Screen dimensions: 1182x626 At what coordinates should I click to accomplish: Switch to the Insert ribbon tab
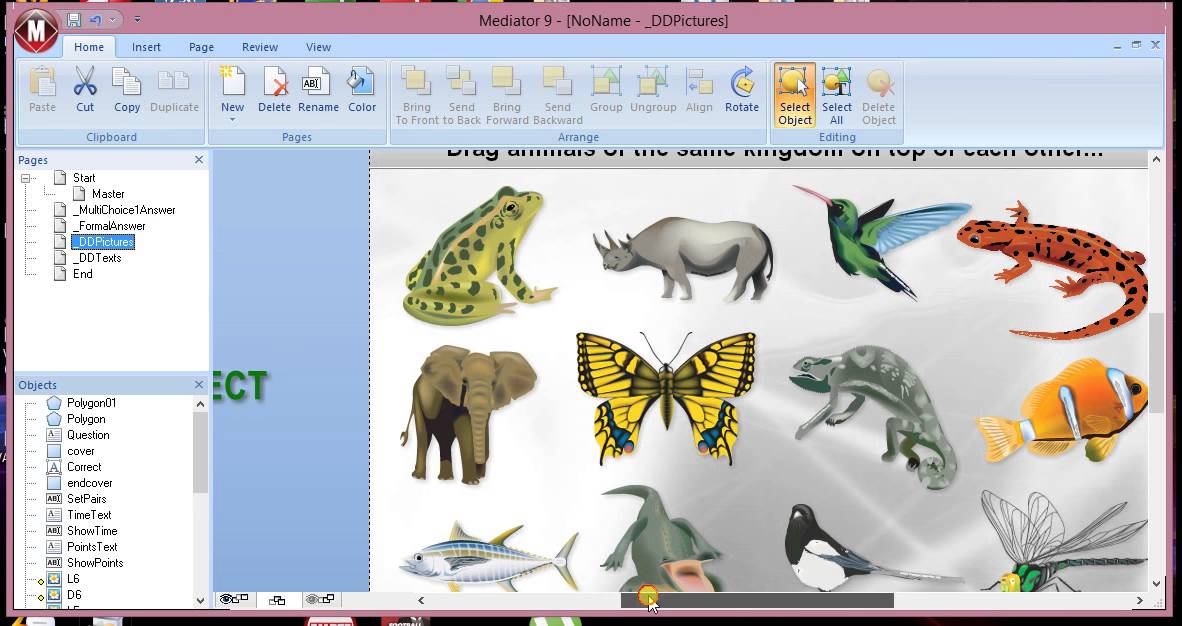pyautogui.click(x=146, y=47)
